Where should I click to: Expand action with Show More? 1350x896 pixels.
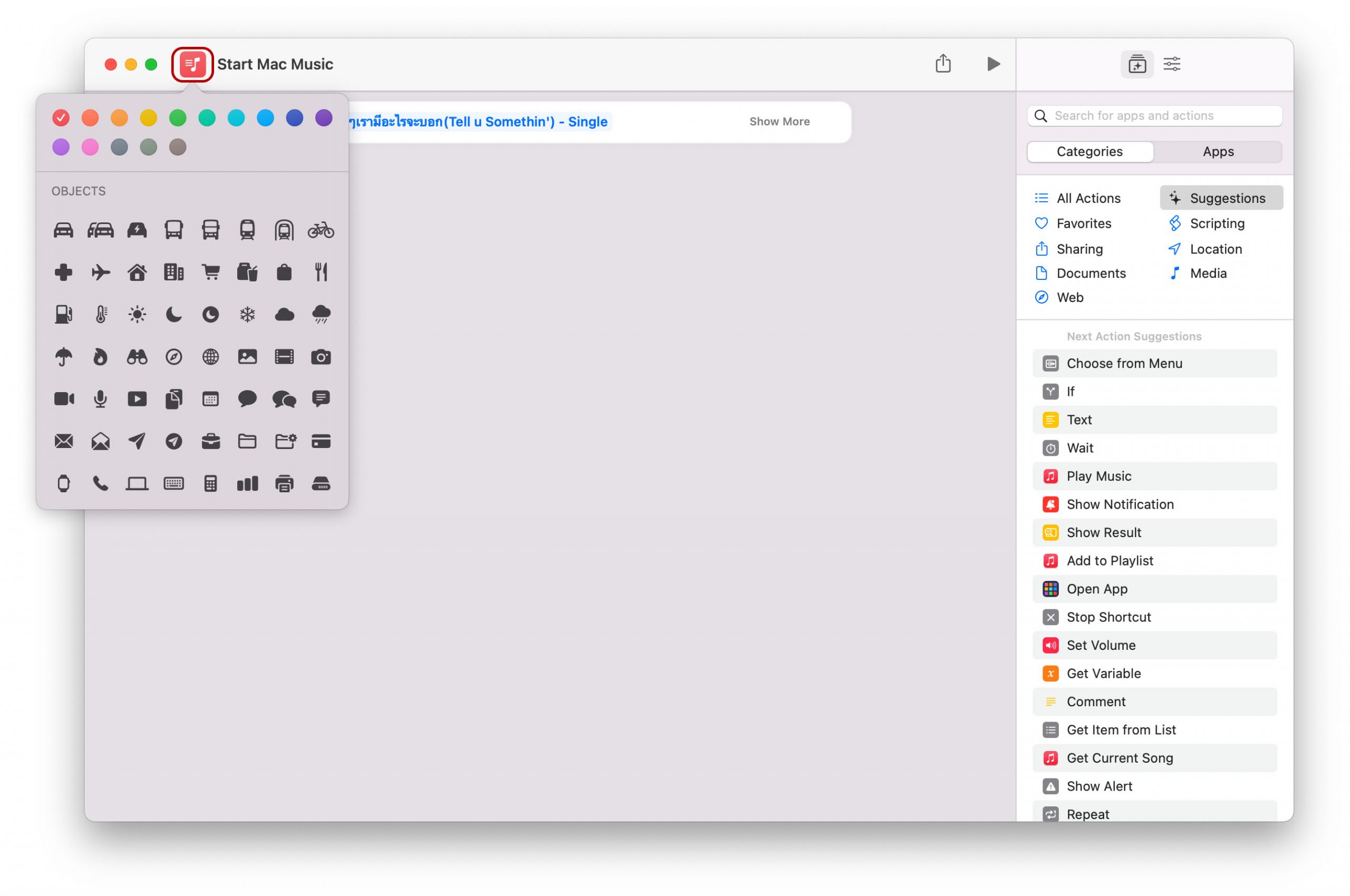779,121
